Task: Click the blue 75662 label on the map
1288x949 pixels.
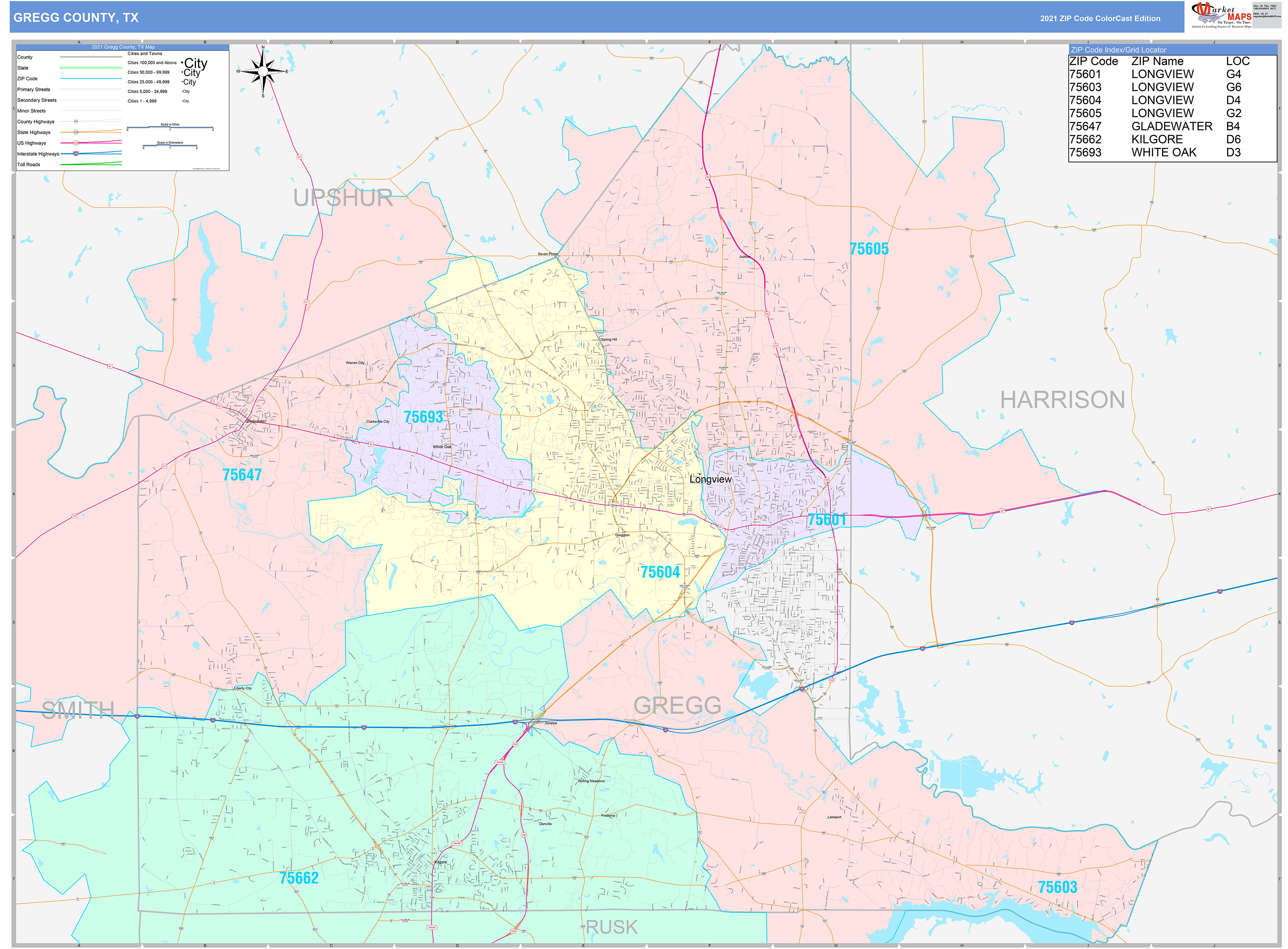Action: click(298, 878)
